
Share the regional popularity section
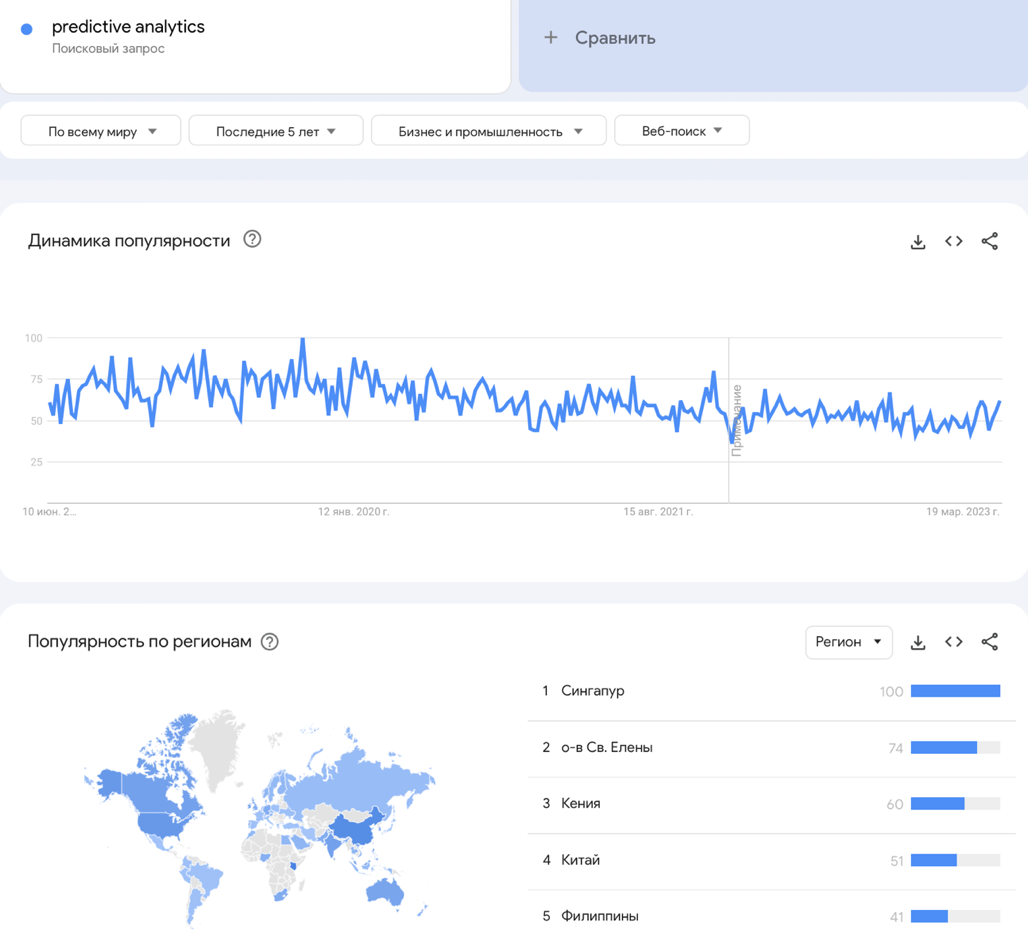(989, 642)
